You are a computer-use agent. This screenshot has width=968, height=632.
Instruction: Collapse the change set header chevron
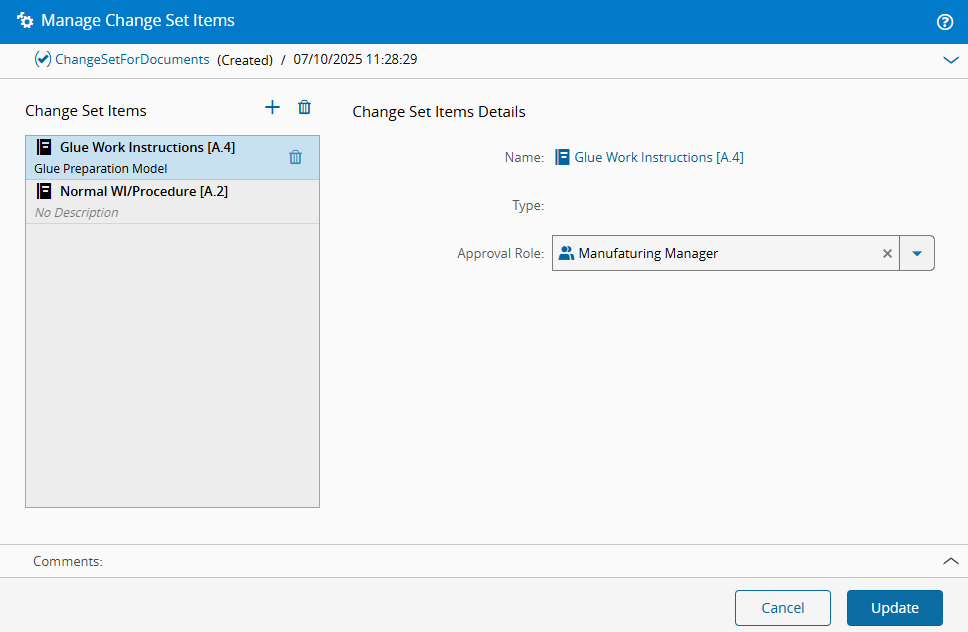[x=950, y=60]
